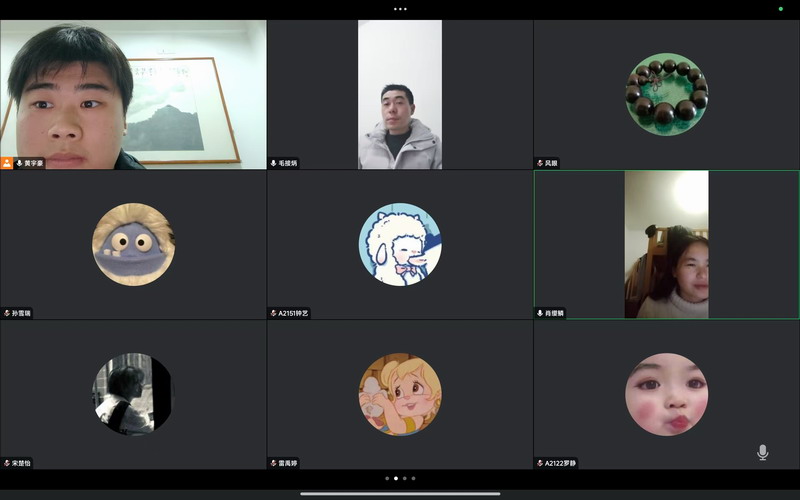This screenshot has width=800, height=500.
Task: Toggle the floating microphone mute button
Action: (762, 453)
